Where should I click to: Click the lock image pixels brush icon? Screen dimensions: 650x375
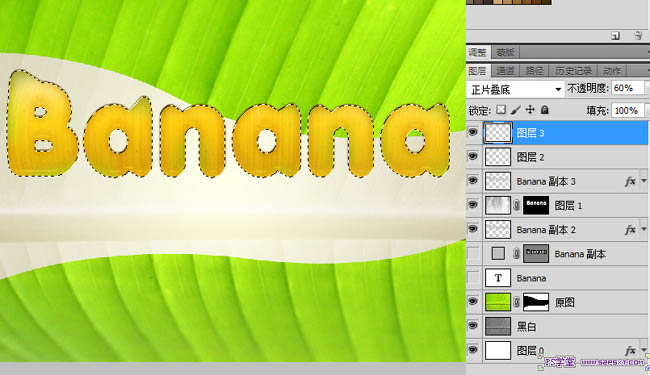(515, 110)
